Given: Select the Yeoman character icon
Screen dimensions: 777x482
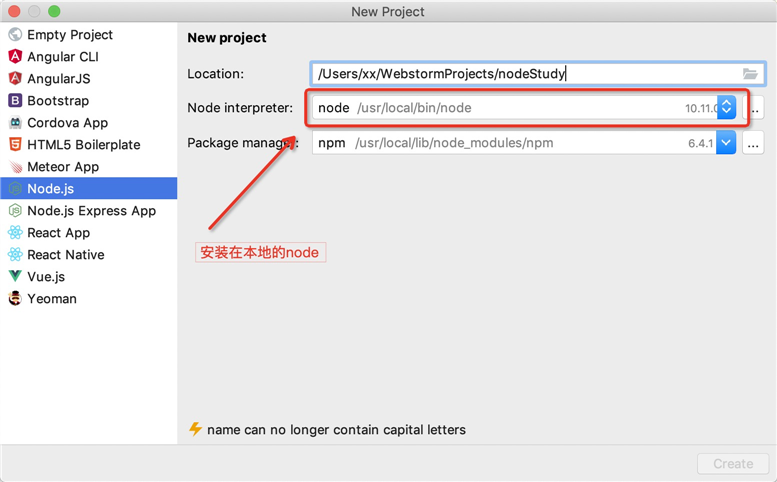Looking at the screenshot, I should (15, 298).
